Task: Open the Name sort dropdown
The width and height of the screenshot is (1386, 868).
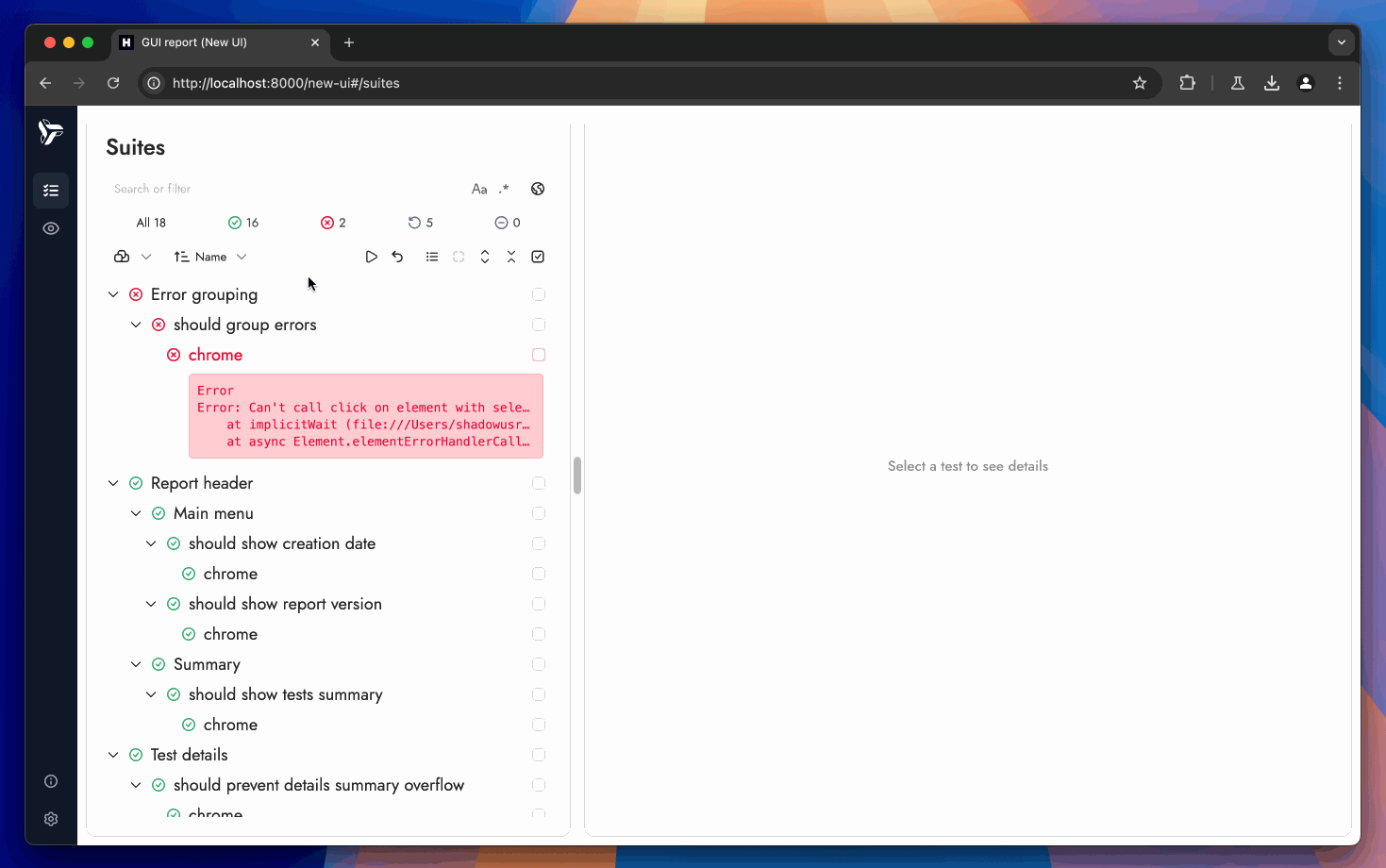Action: click(210, 257)
